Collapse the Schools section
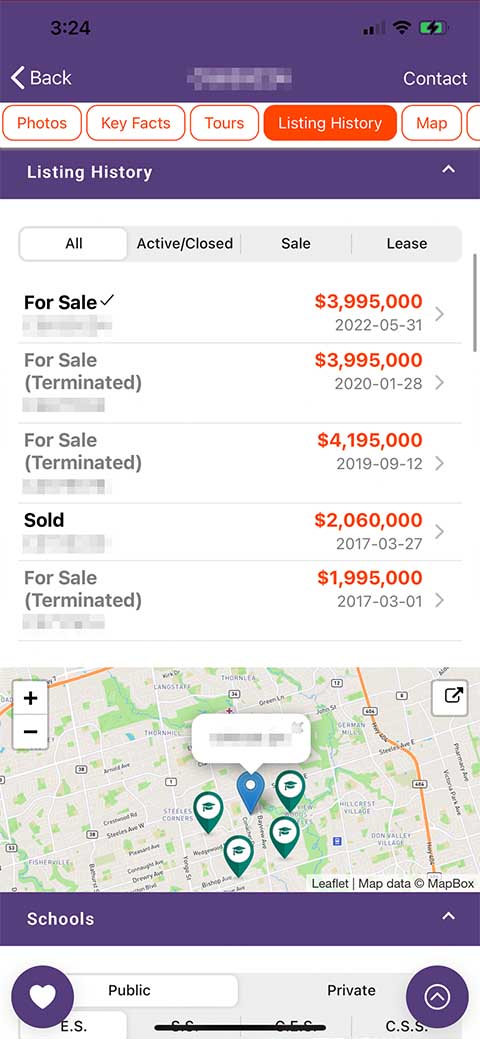Image resolution: width=480 pixels, height=1039 pixels. [x=449, y=917]
